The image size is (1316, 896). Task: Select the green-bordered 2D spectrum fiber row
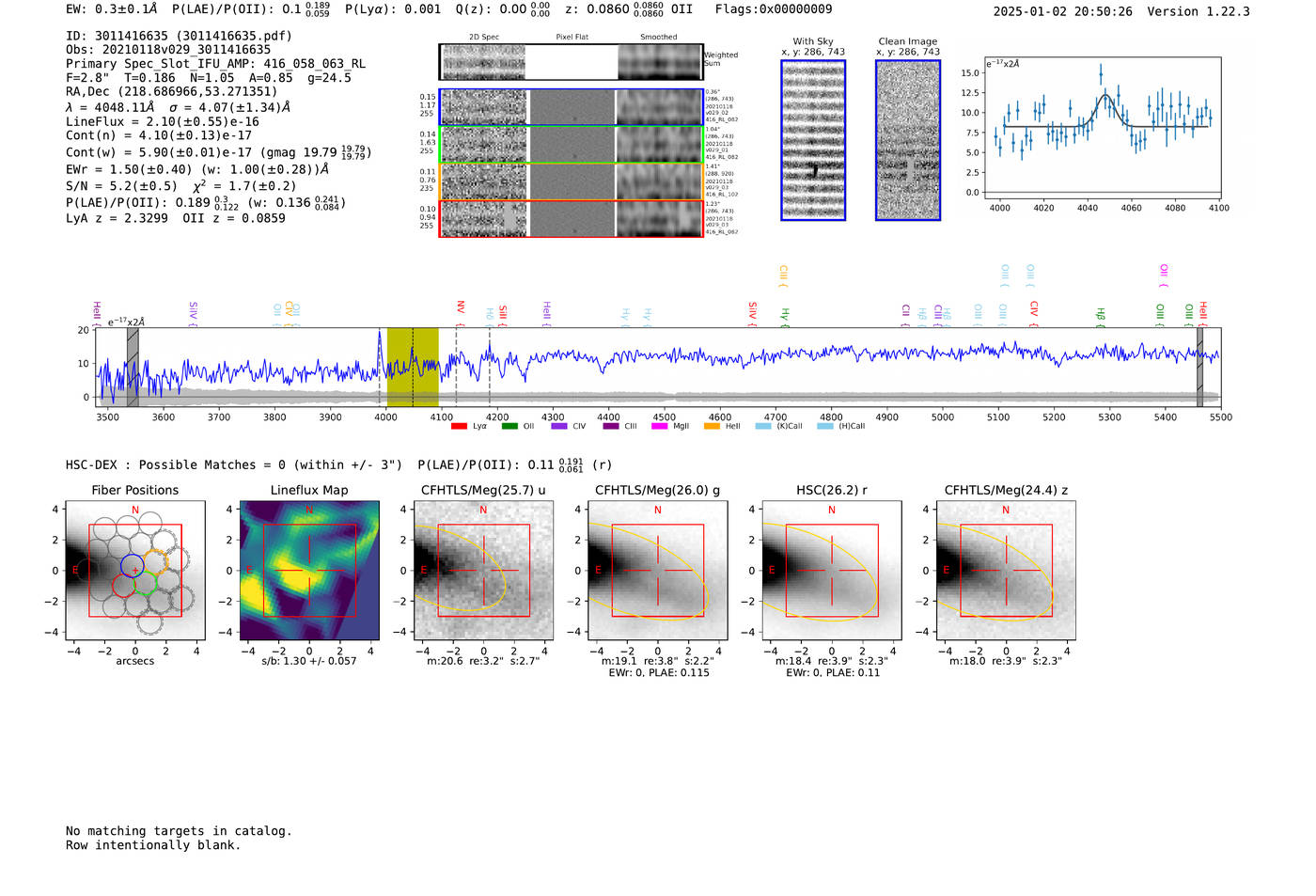click(571, 145)
